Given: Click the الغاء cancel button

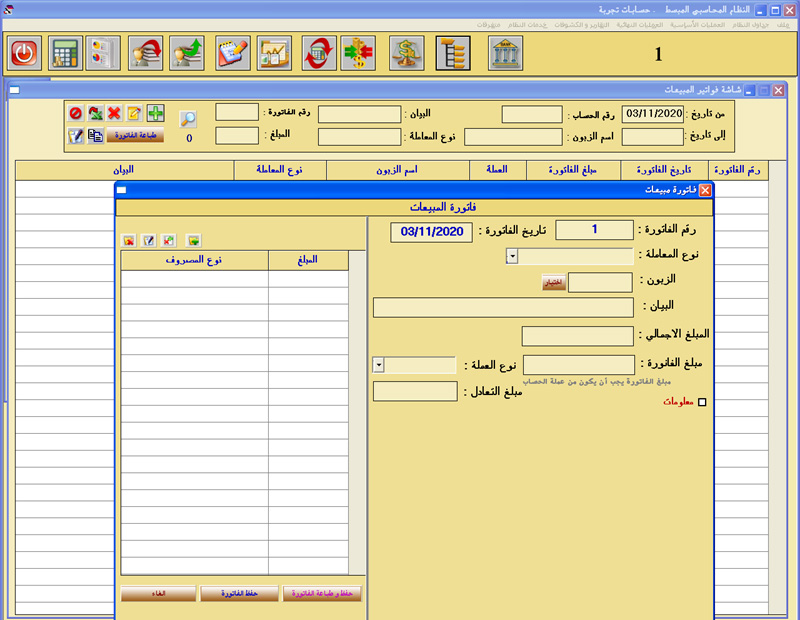Looking at the screenshot, I should click(x=158, y=594).
